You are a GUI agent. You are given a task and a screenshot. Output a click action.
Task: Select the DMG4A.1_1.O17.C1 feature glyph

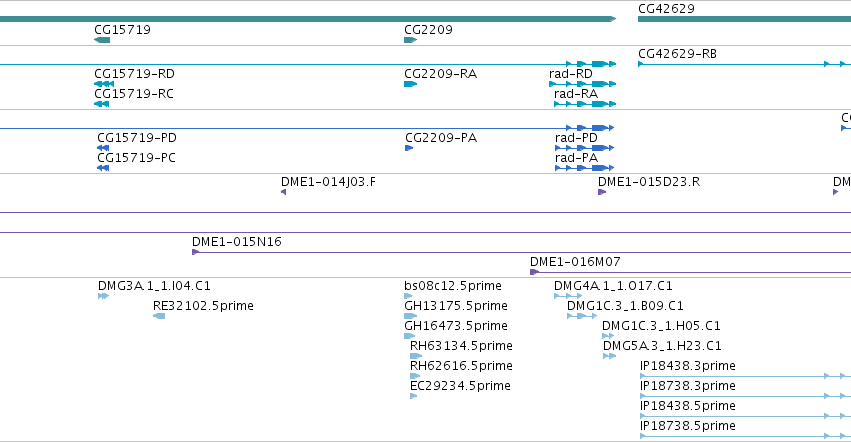[x=568, y=296]
